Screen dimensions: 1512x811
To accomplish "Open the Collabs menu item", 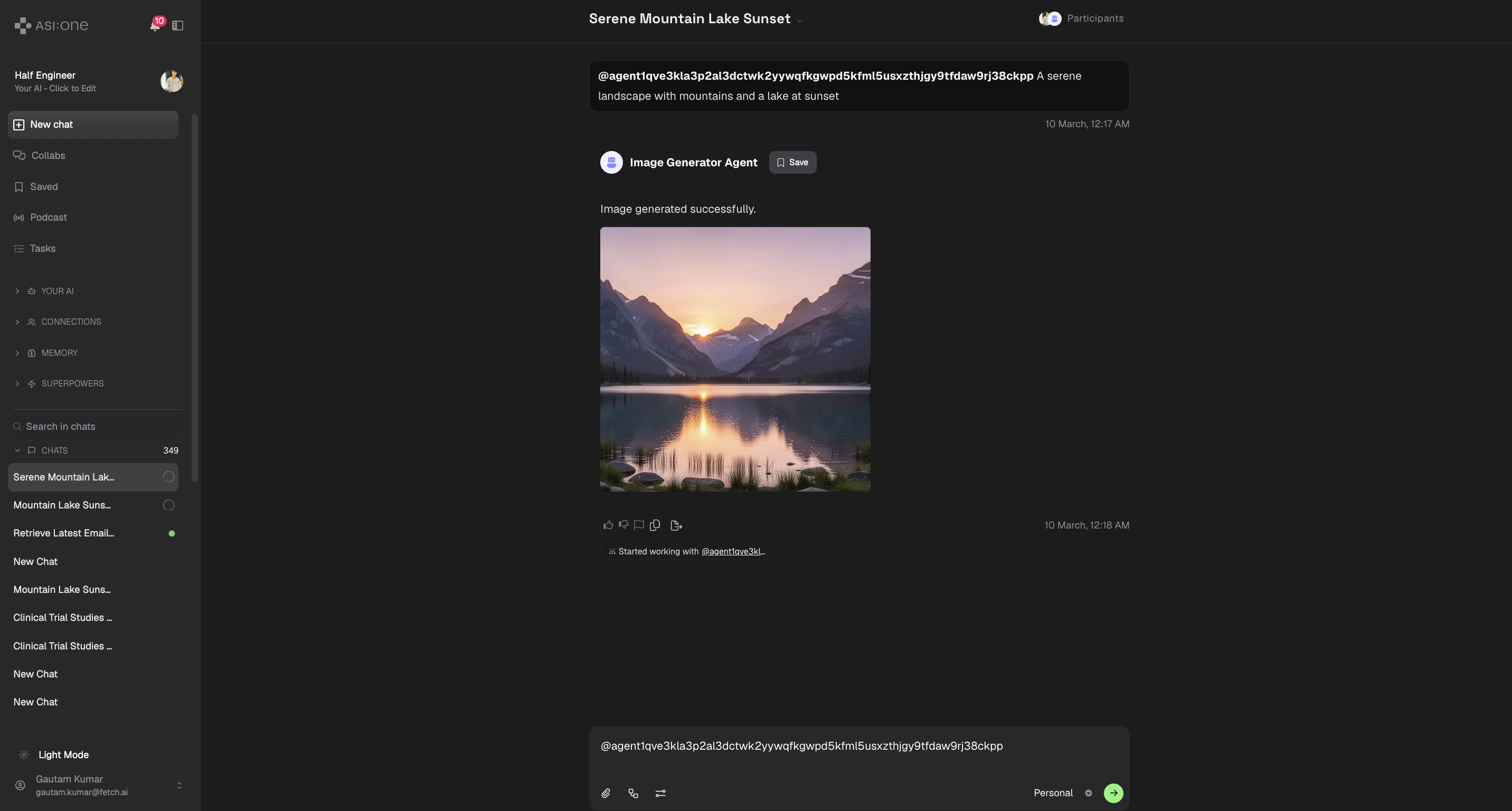I will 48,156.
